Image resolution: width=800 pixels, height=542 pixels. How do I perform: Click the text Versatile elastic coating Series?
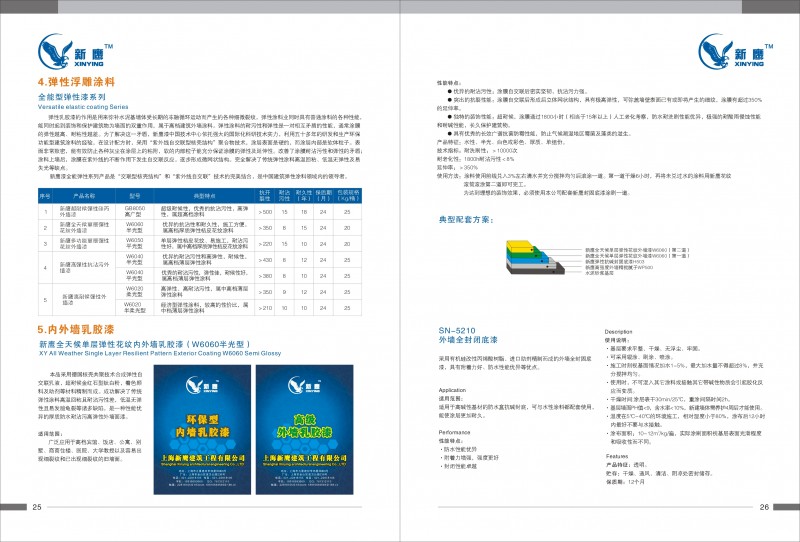click(x=83, y=107)
